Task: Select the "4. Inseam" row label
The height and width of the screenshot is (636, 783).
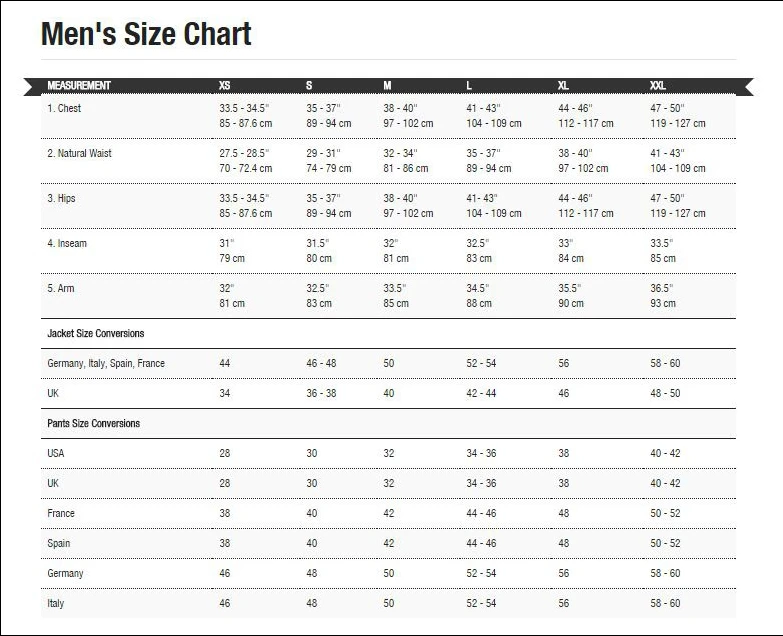Action: tap(67, 243)
